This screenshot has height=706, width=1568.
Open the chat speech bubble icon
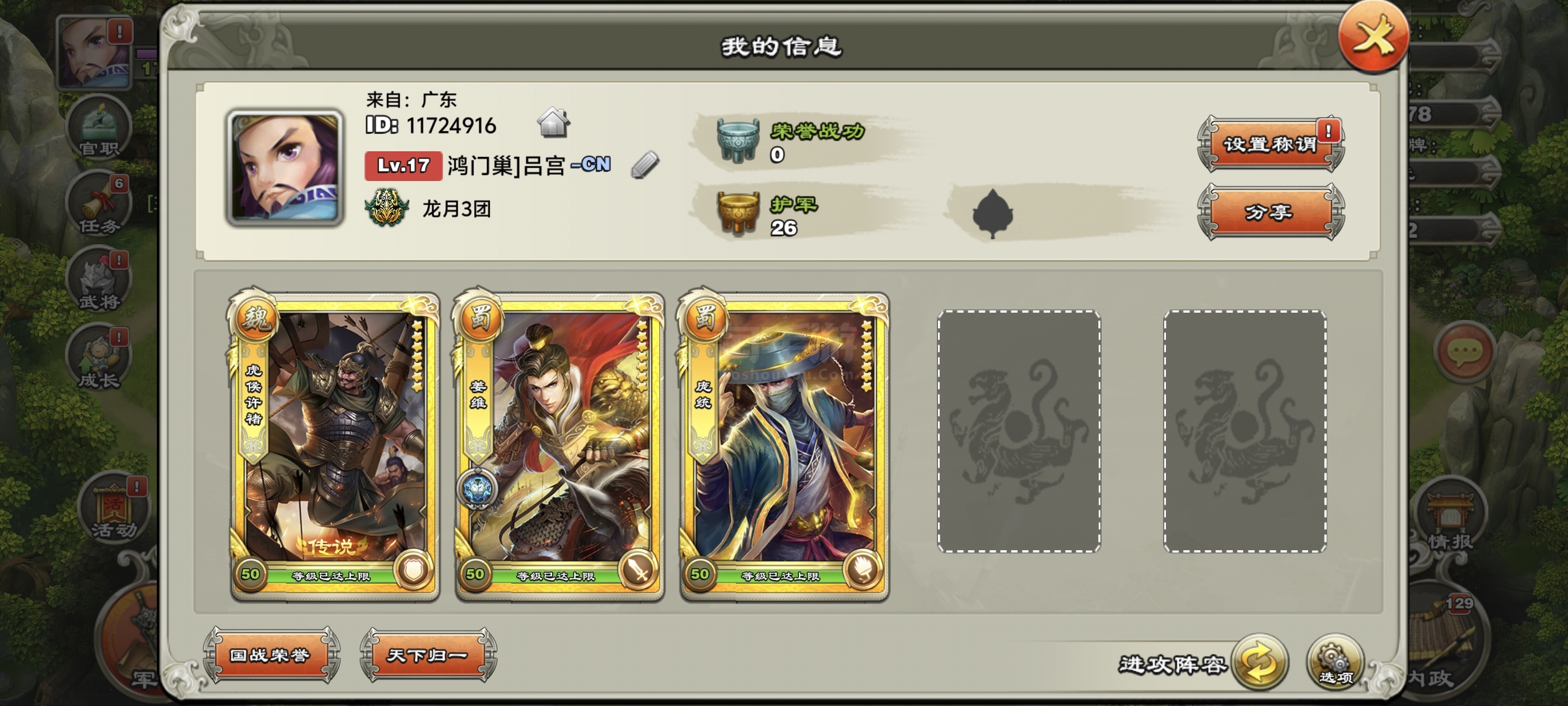tap(1464, 351)
